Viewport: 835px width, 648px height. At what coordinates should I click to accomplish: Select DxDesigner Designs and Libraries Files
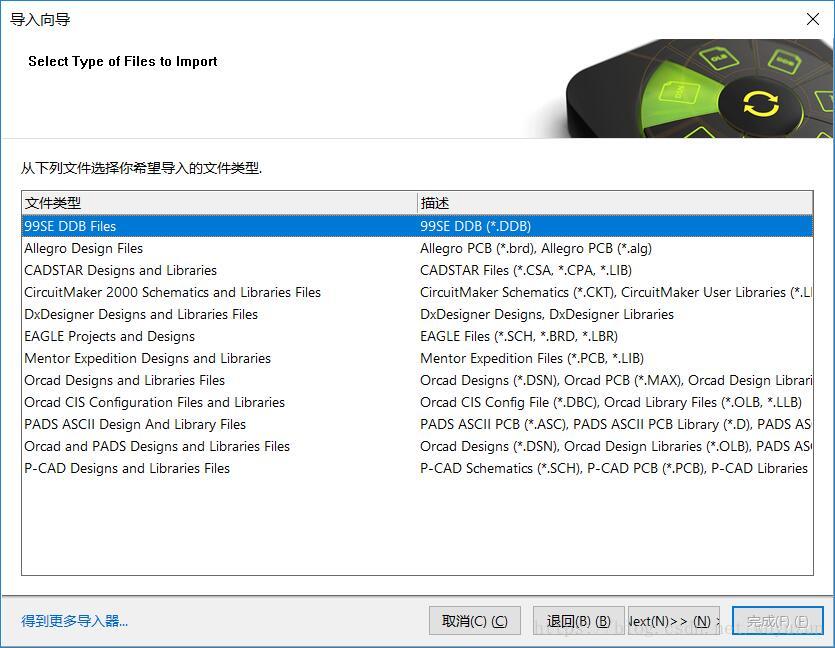coord(141,314)
